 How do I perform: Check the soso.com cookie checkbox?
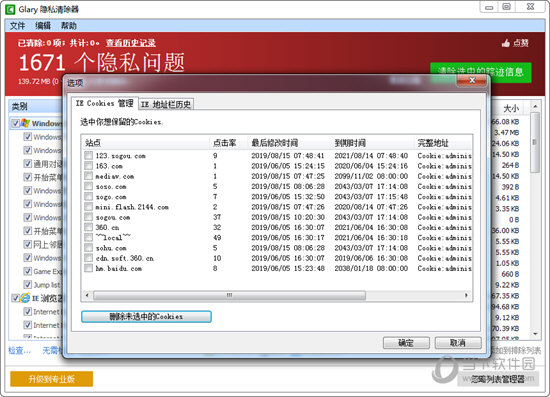(x=88, y=186)
